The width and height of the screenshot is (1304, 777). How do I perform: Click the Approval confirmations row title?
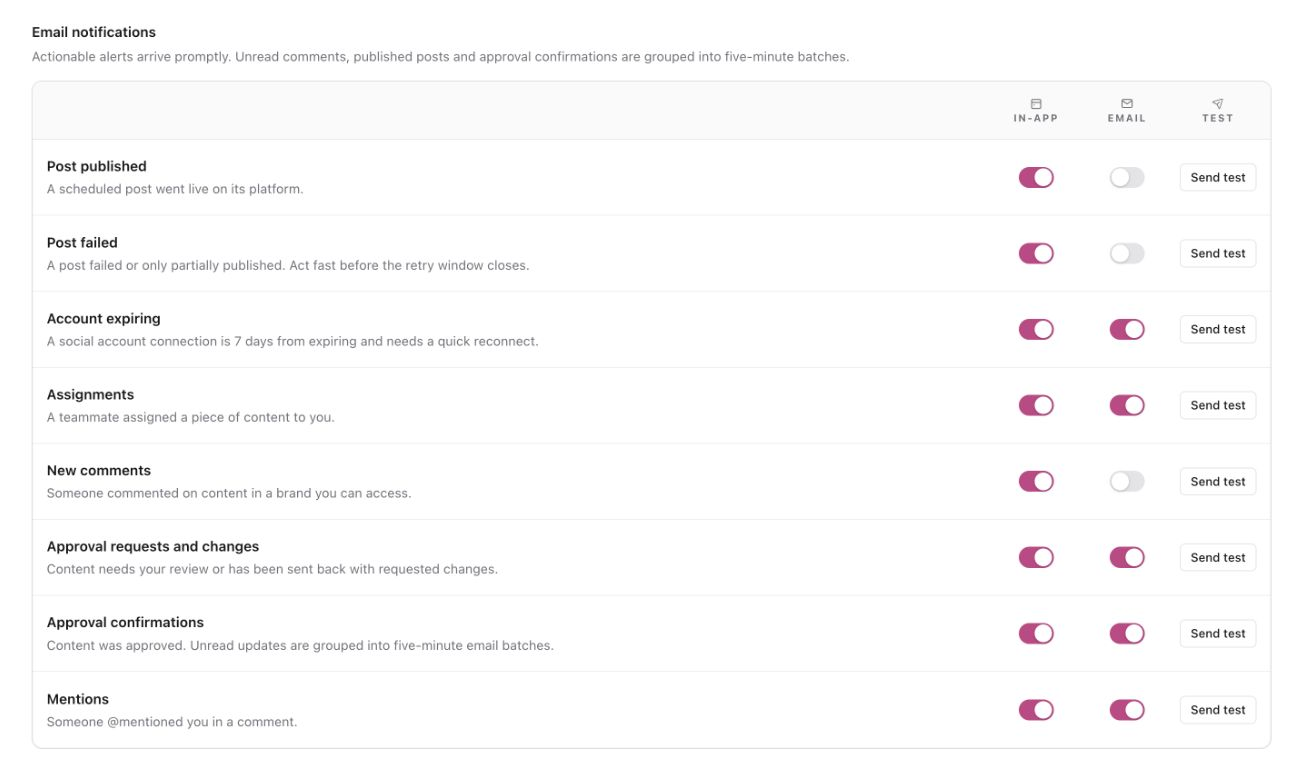(x=125, y=622)
